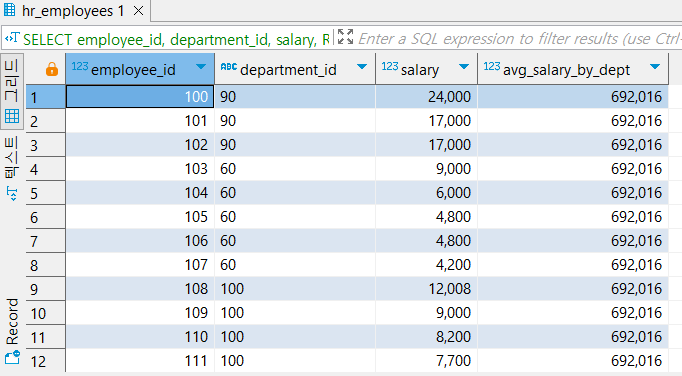Close the hr_employees 1 tab
The width and height of the screenshot is (682, 376).
[138, 10]
